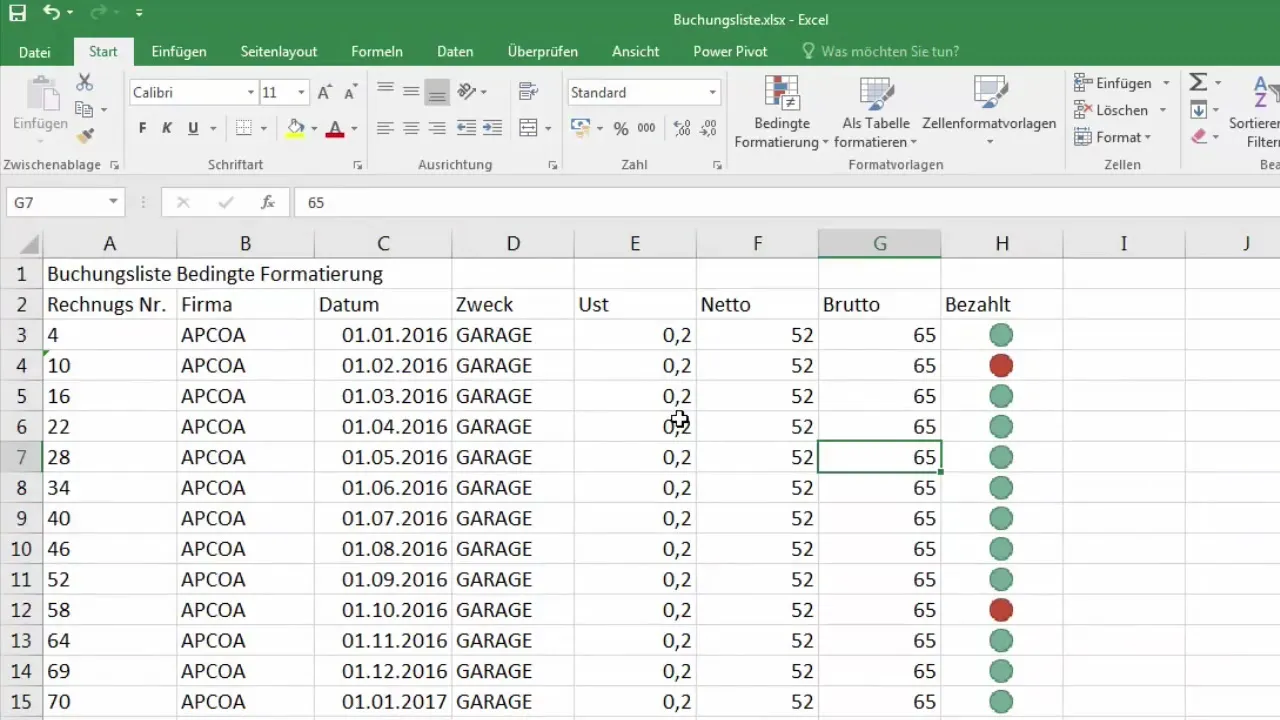
Task: Decrease the cell indent
Action: (x=466, y=128)
